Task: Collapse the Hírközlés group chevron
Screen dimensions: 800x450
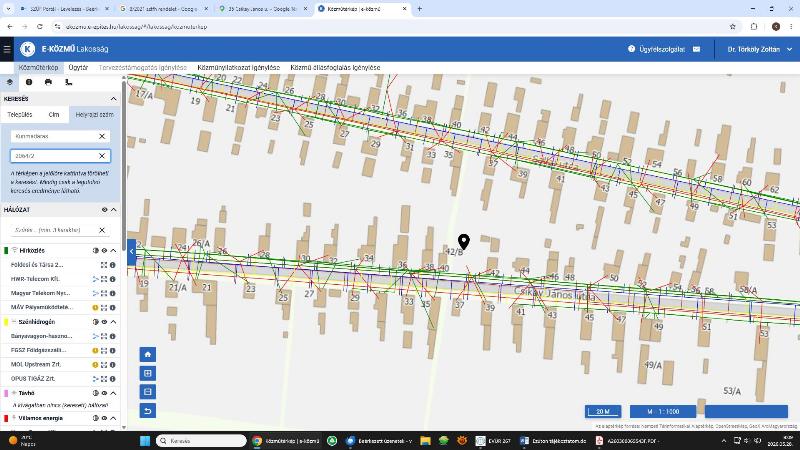Action: click(x=113, y=251)
